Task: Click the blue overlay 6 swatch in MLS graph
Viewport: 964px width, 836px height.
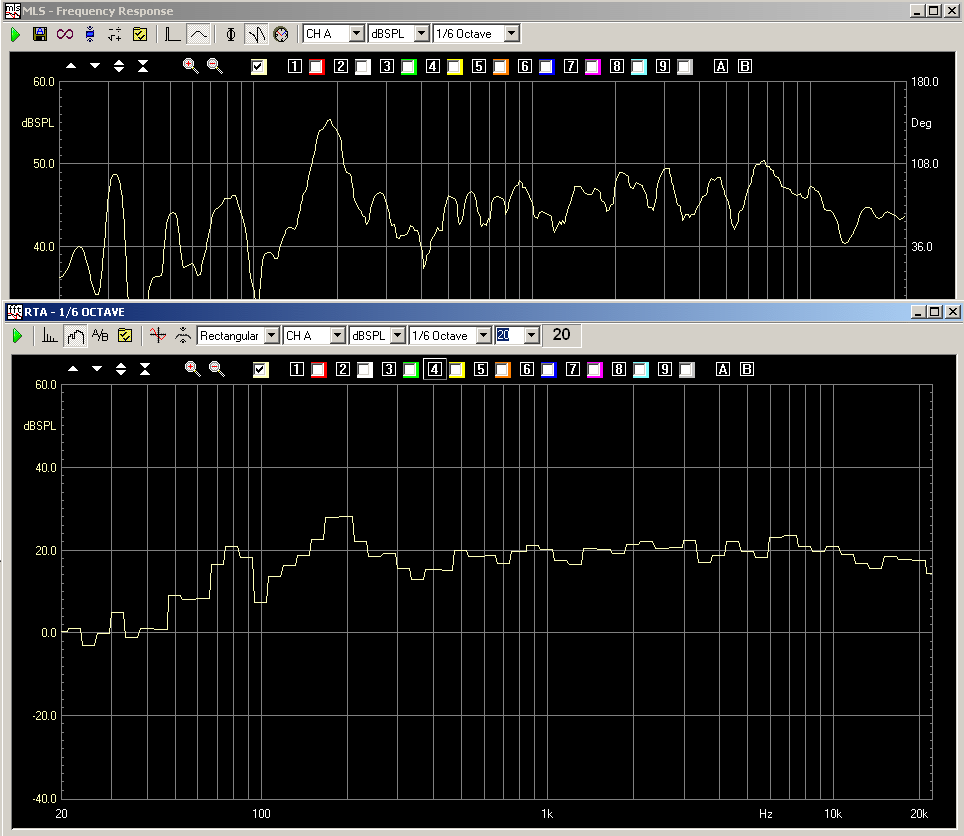Action: 546,67
